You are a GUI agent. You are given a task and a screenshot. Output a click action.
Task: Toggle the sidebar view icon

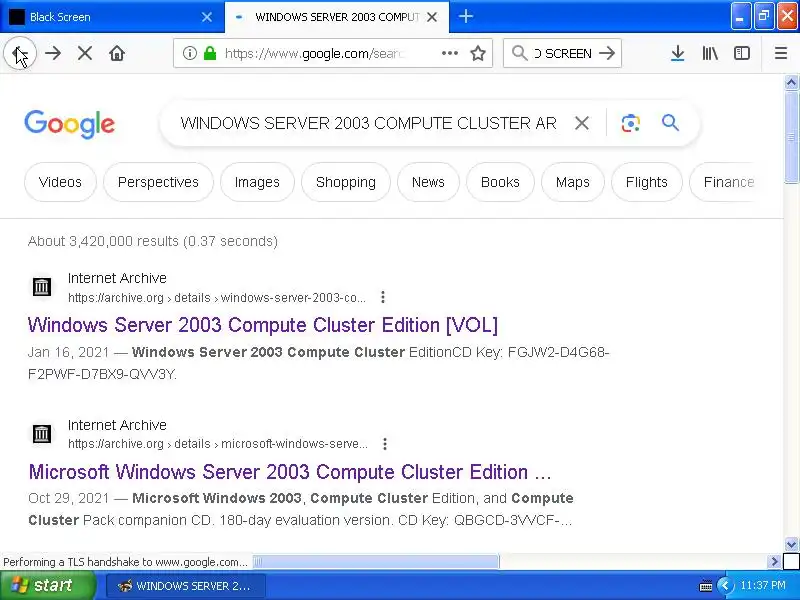[x=742, y=53]
